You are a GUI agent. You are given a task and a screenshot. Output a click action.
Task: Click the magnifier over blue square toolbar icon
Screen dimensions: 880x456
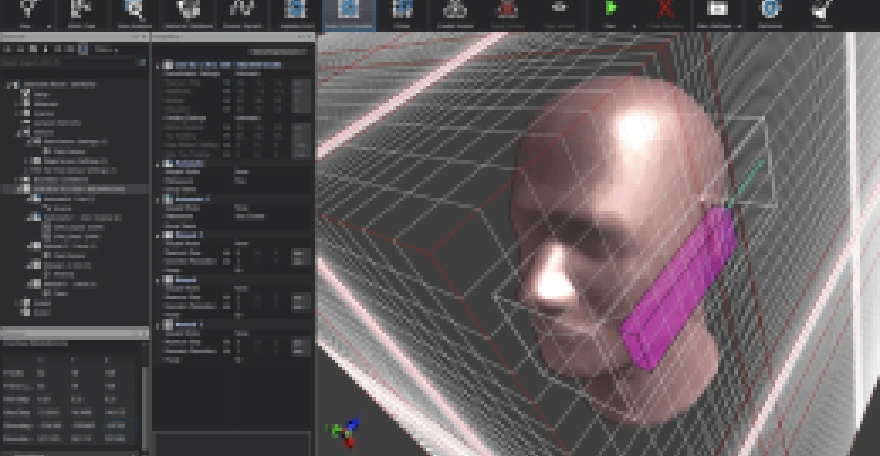point(134,9)
